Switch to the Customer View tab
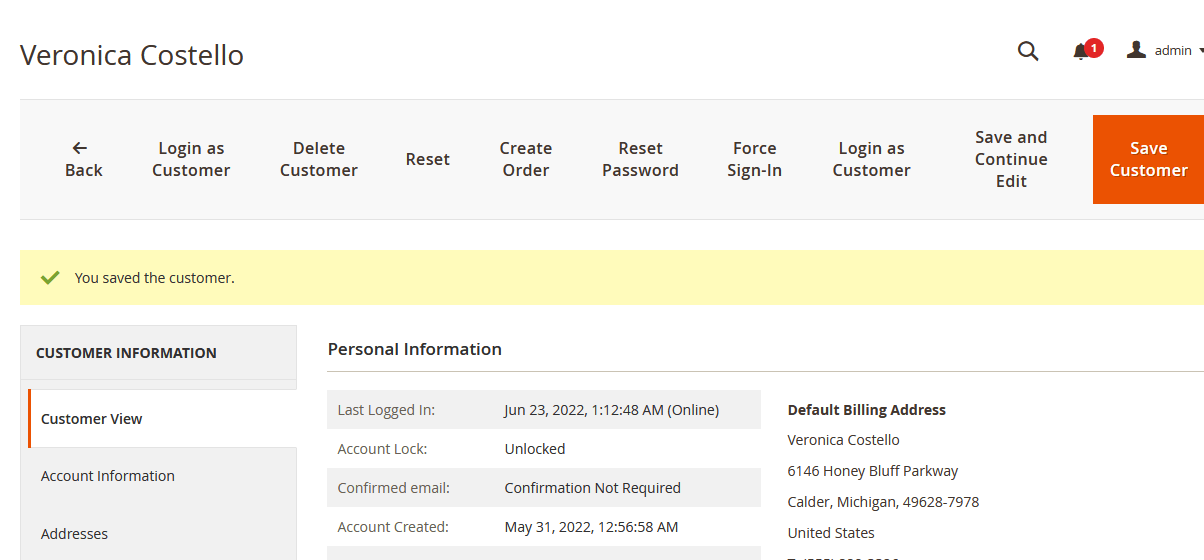The height and width of the screenshot is (560, 1204). pos(92,419)
